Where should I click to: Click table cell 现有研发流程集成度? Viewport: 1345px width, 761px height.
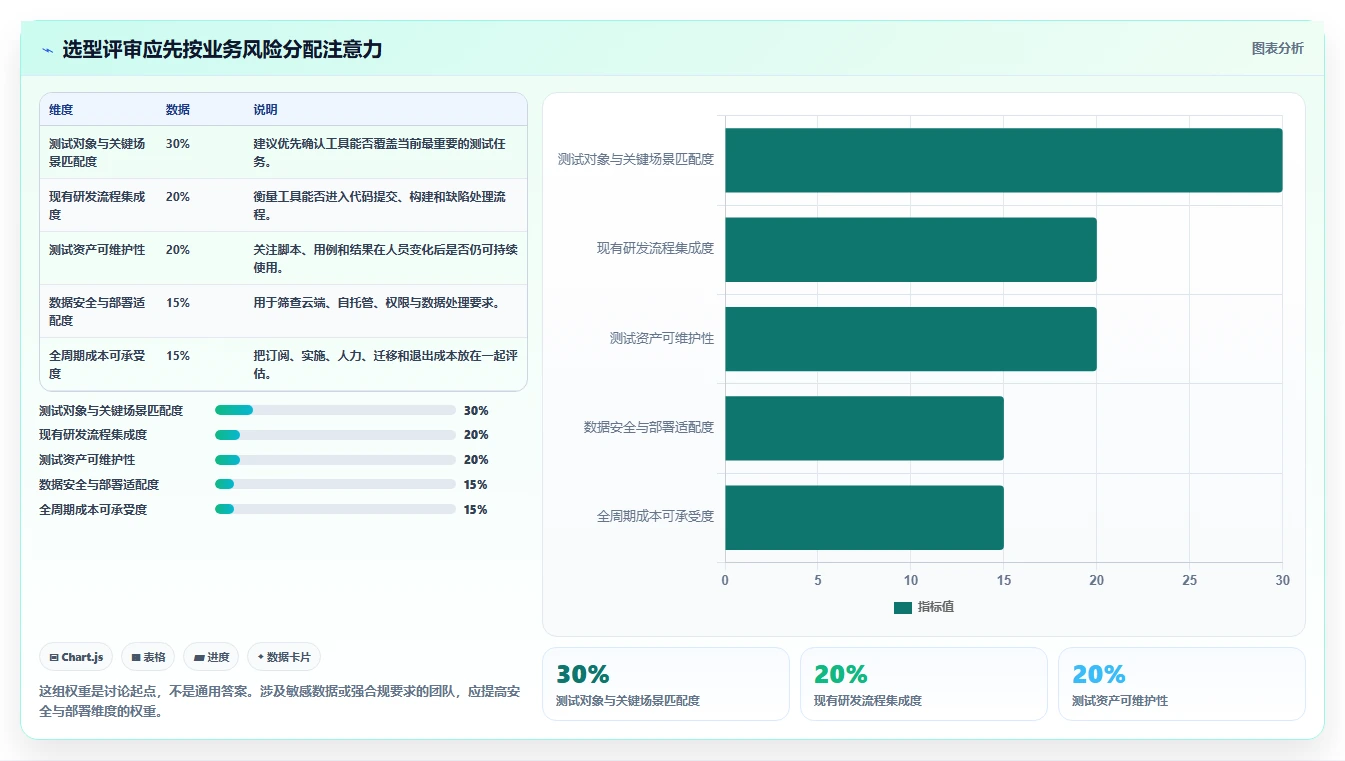coord(97,206)
